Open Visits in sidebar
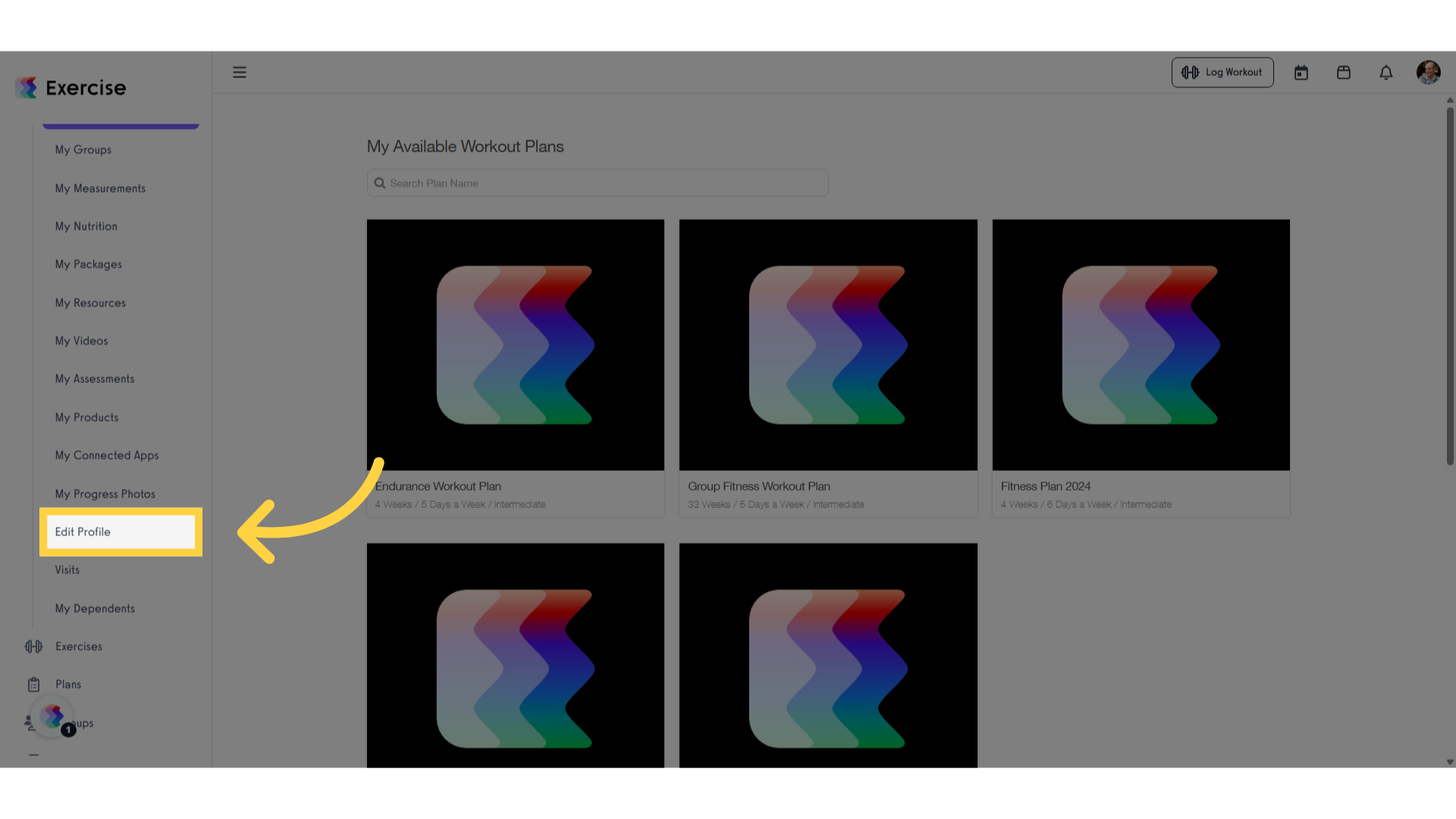The width and height of the screenshot is (1456, 819). coord(67,570)
